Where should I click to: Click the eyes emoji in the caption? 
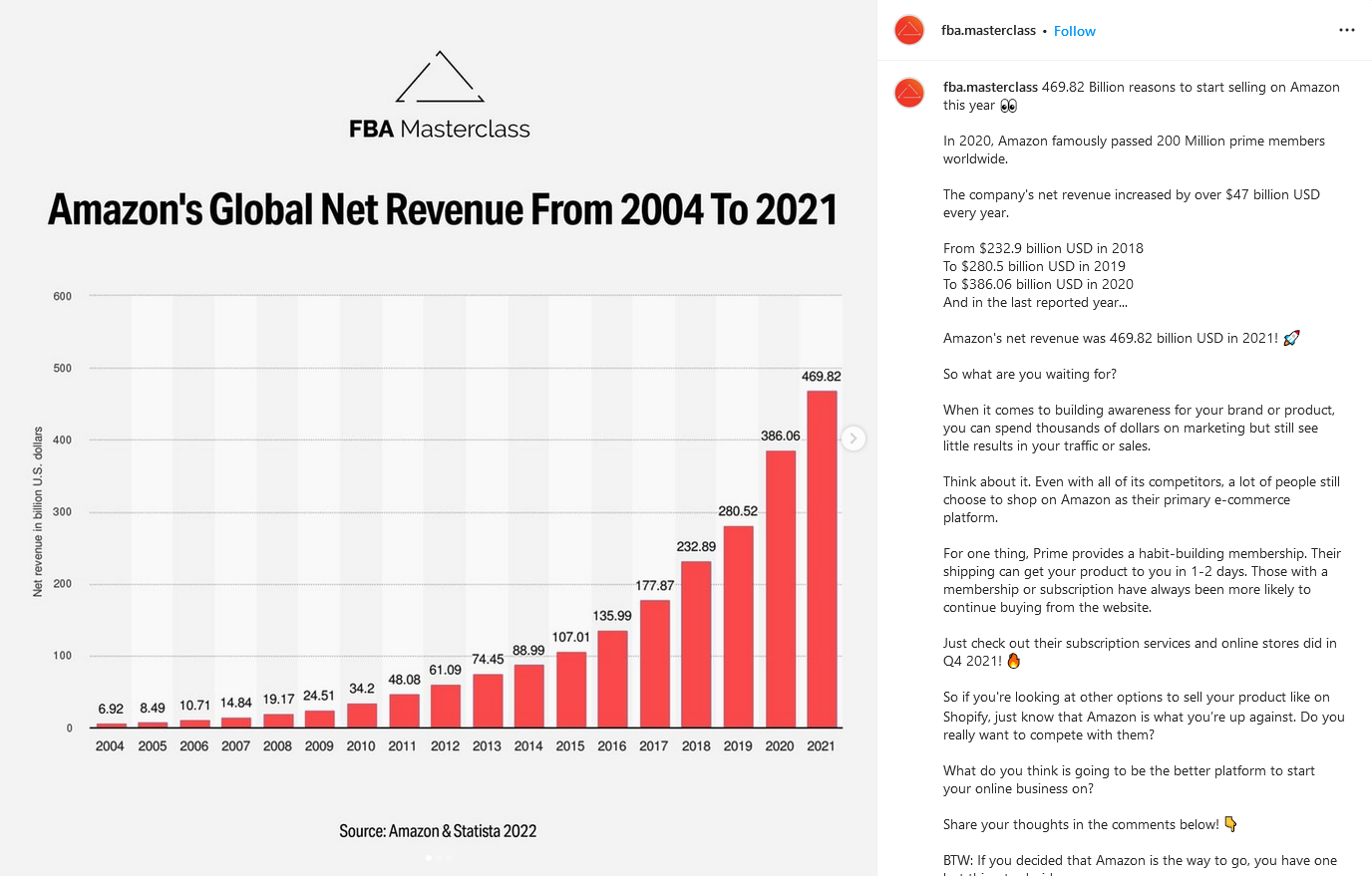[x=1008, y=106]
